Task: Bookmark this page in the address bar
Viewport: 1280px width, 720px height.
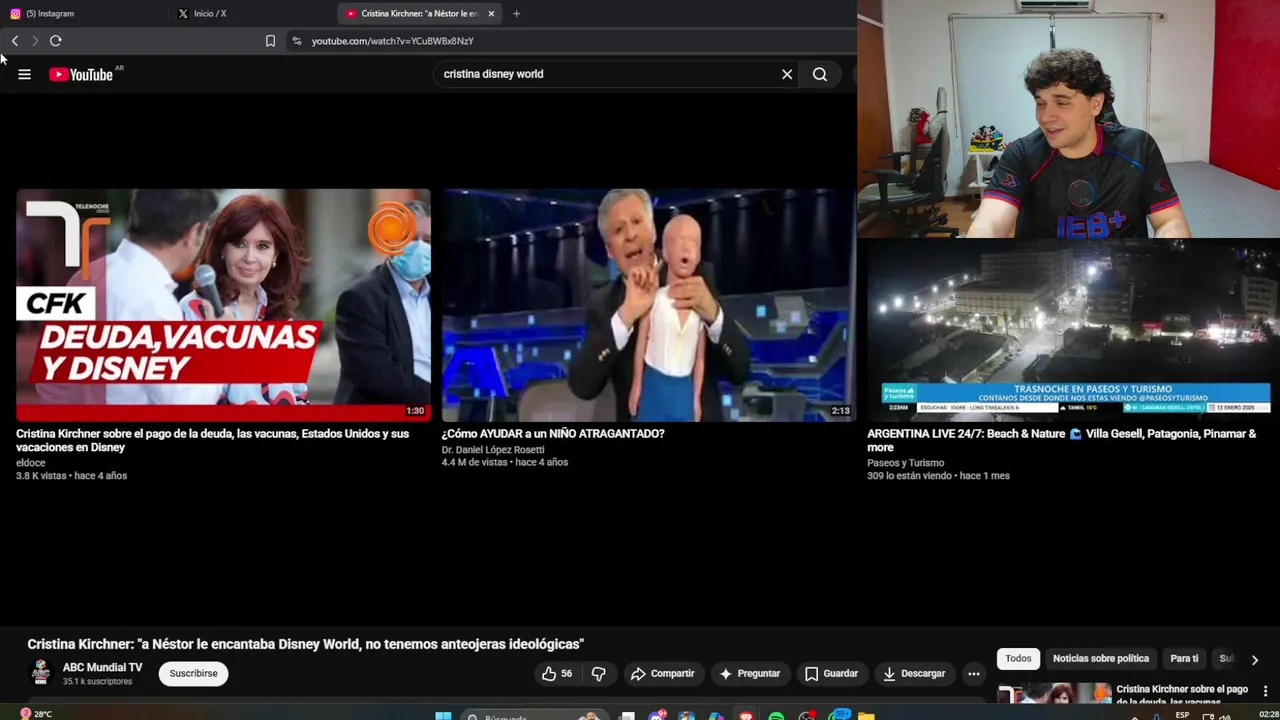Action: coord(270,41)
